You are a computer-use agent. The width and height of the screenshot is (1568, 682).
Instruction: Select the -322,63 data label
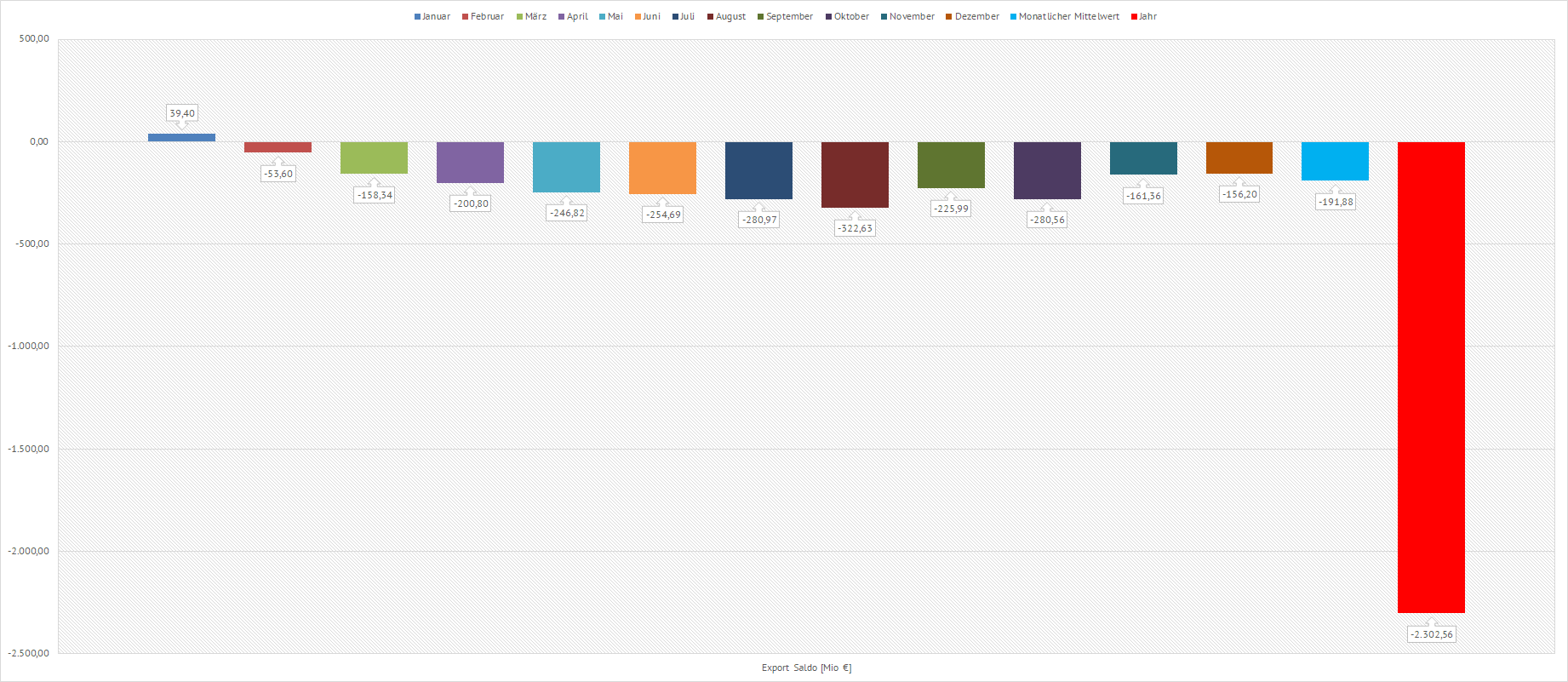coord(855,228)
